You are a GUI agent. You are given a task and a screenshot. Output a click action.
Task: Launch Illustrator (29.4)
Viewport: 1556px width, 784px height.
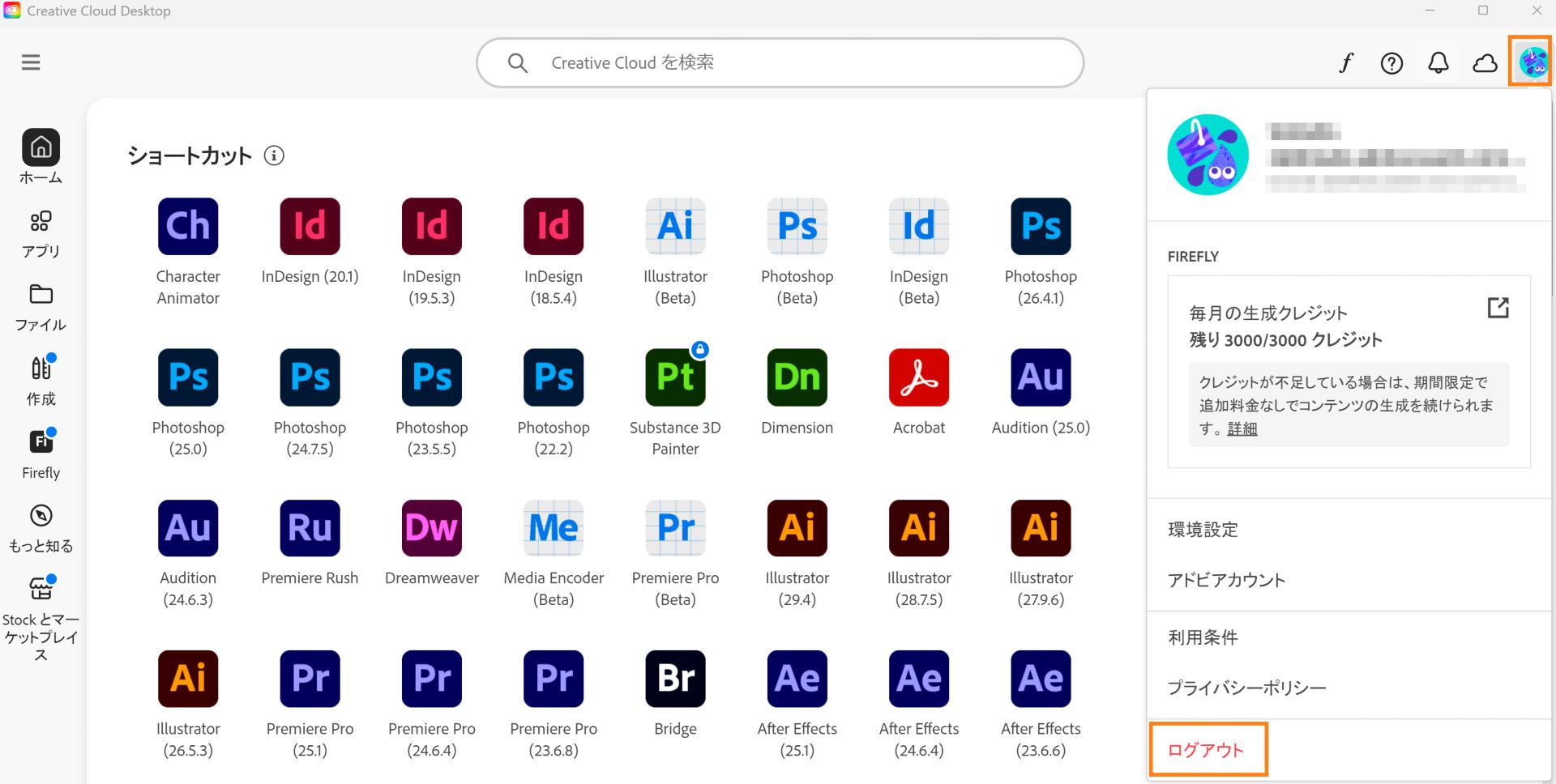[797, 528]
